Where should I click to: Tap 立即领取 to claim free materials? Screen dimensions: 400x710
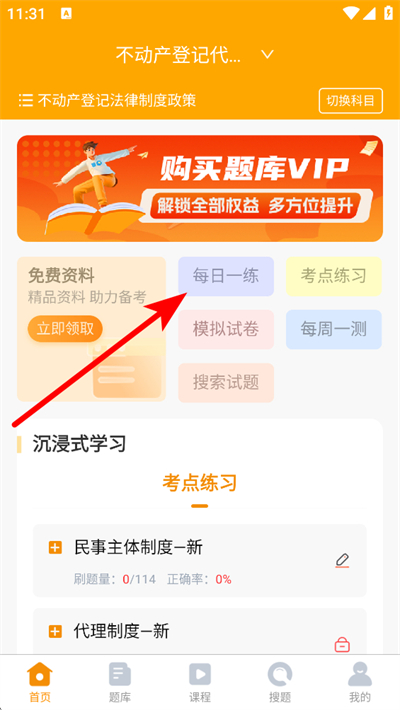pos(65,328)
